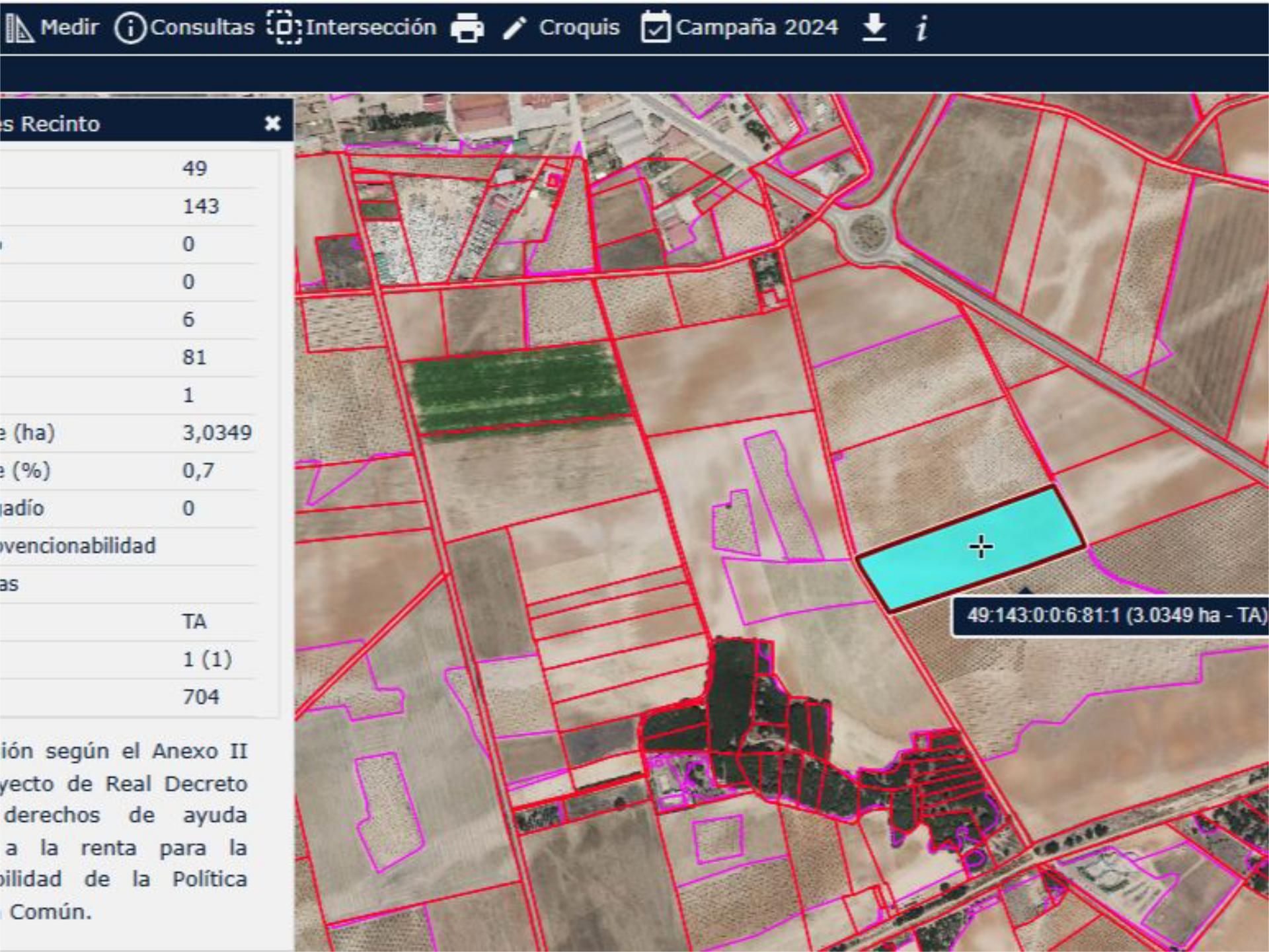Click the Campaña 2024 label
The width and height of the screenshot is (1269, 952).
click(x=757, y=28)
